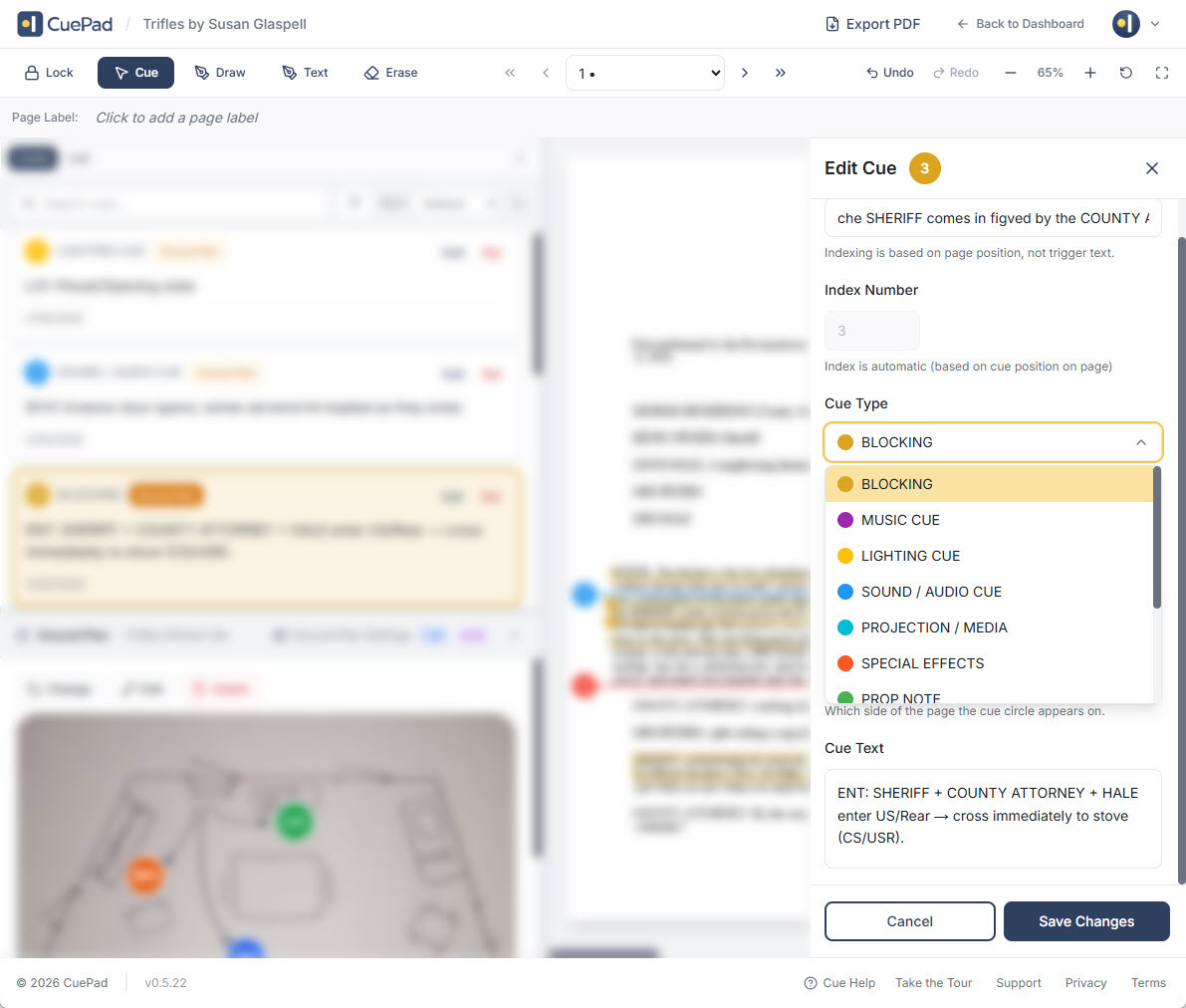Enter fullscreen mode
Screen dimensions: 1186x1008
click(x=1162, y=73)
